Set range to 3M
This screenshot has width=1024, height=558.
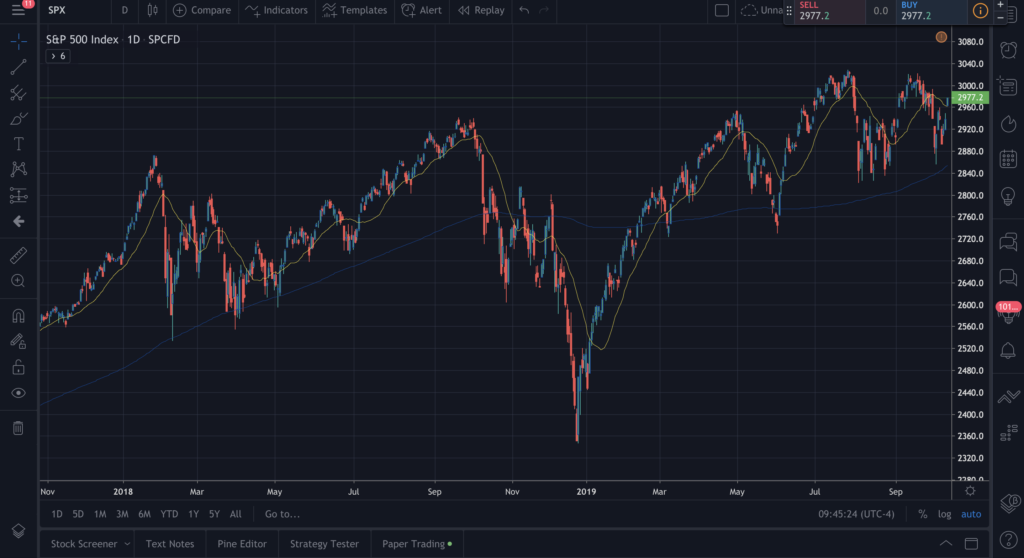coord(122,514)
